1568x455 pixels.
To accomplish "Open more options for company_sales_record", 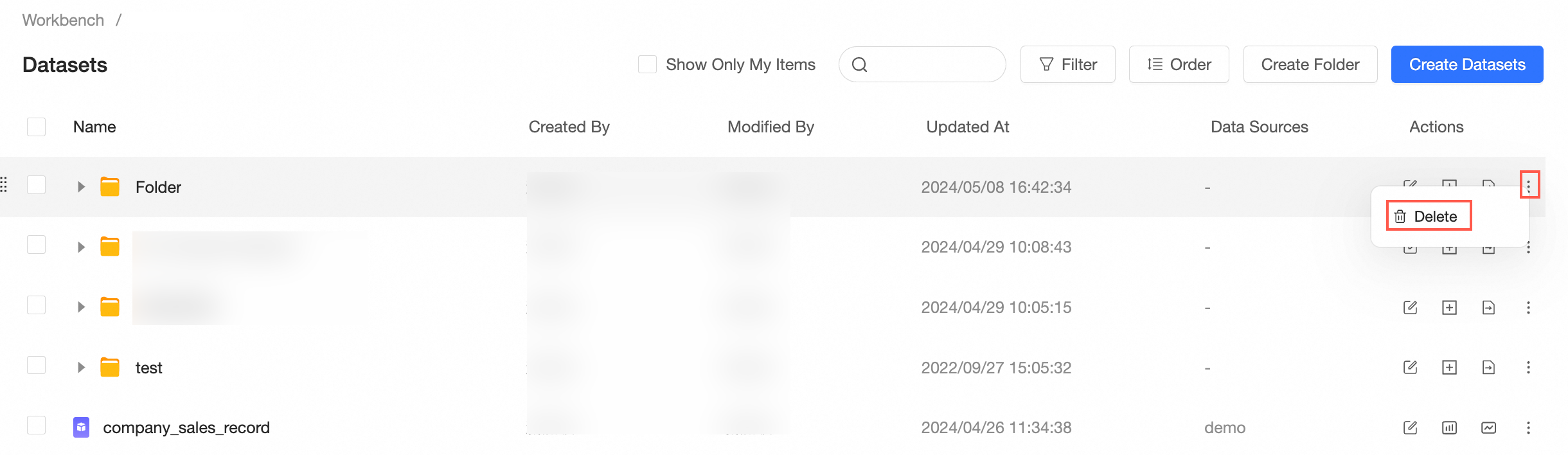I will click(1528, 428).
